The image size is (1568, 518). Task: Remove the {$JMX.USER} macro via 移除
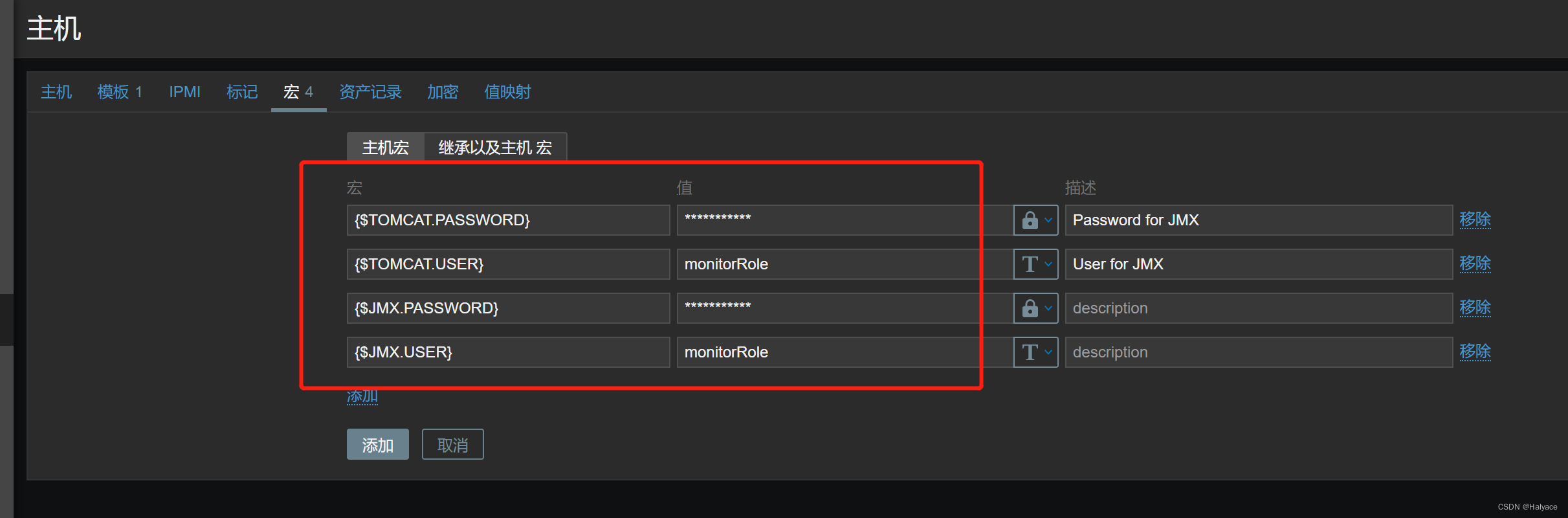(x=1475, y=352)
